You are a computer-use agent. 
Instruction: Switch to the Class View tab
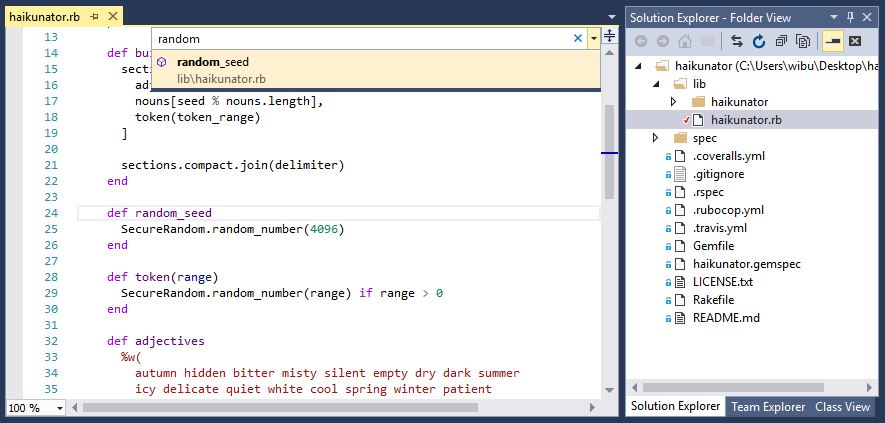[843, 407]
